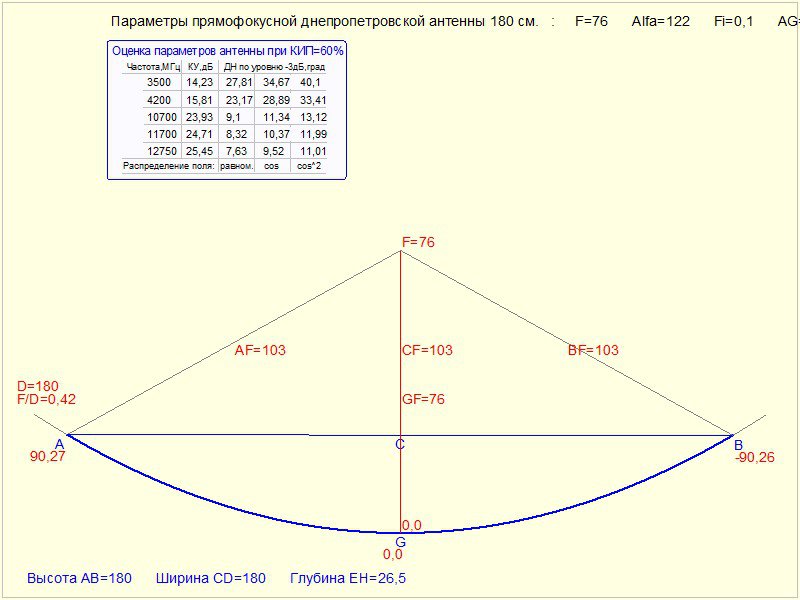Click the 'AF=103' line label
Viewport: 800px width, 600px height.
262,350
